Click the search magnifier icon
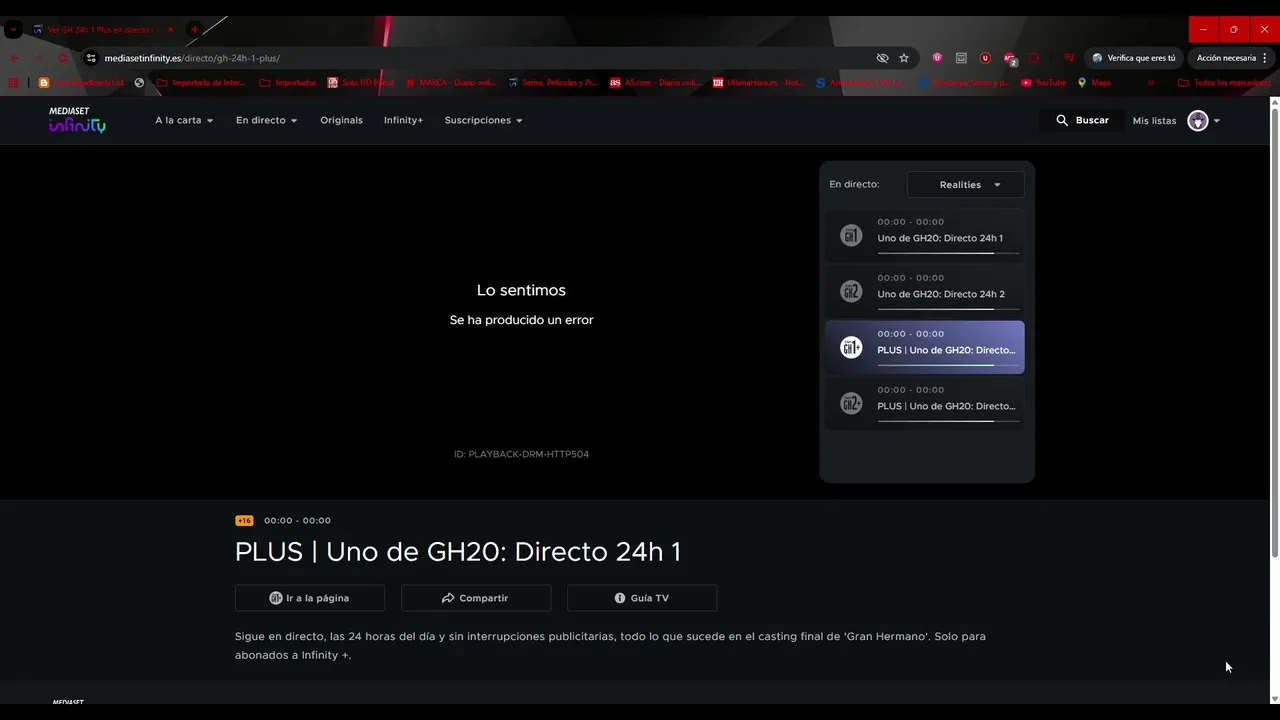Image resolution: width=1280 pixels, height=720 pixels. [x=1062, y=120]
